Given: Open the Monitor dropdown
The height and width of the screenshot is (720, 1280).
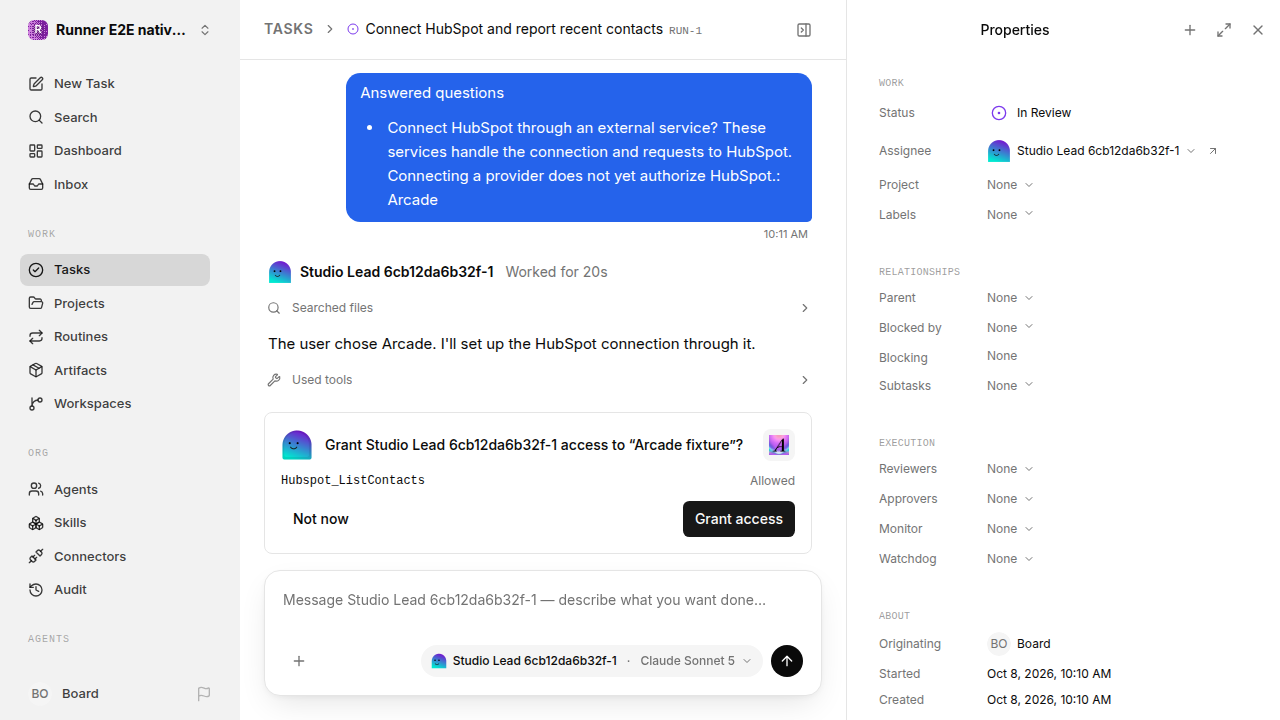Looking at the screenshot, I should pos(1010,529).
